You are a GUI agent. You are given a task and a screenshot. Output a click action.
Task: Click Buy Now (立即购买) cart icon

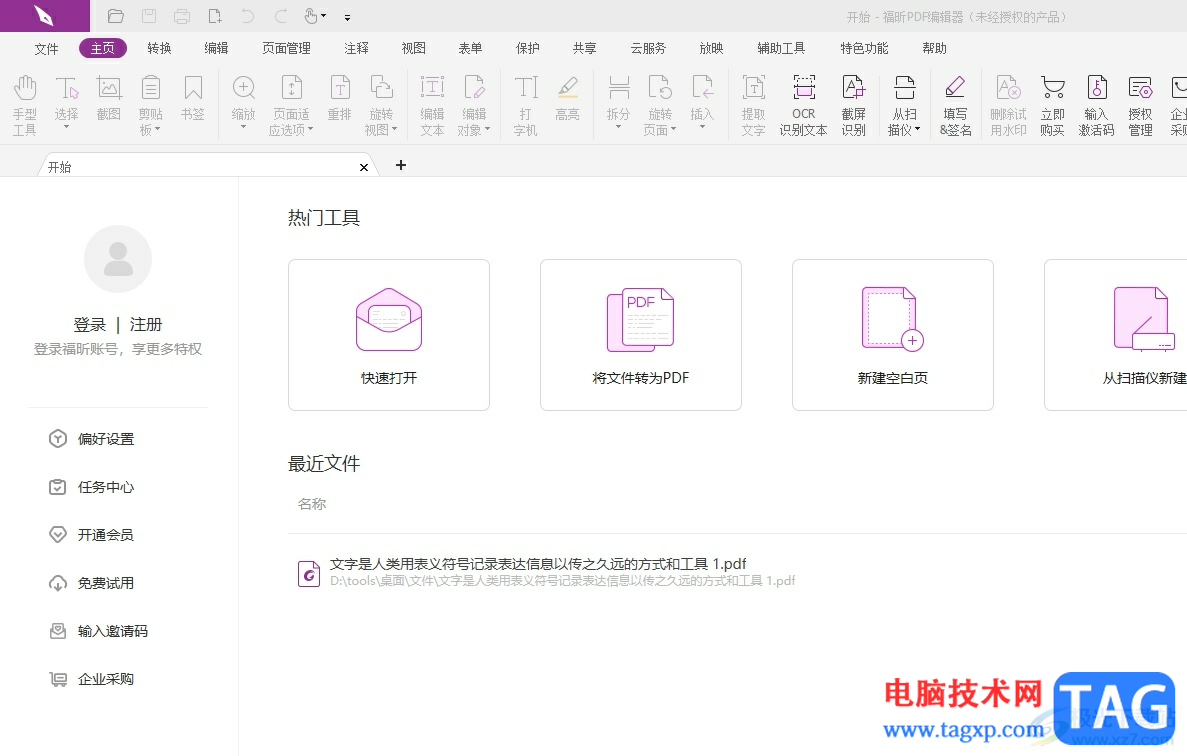click(1053, 105)
